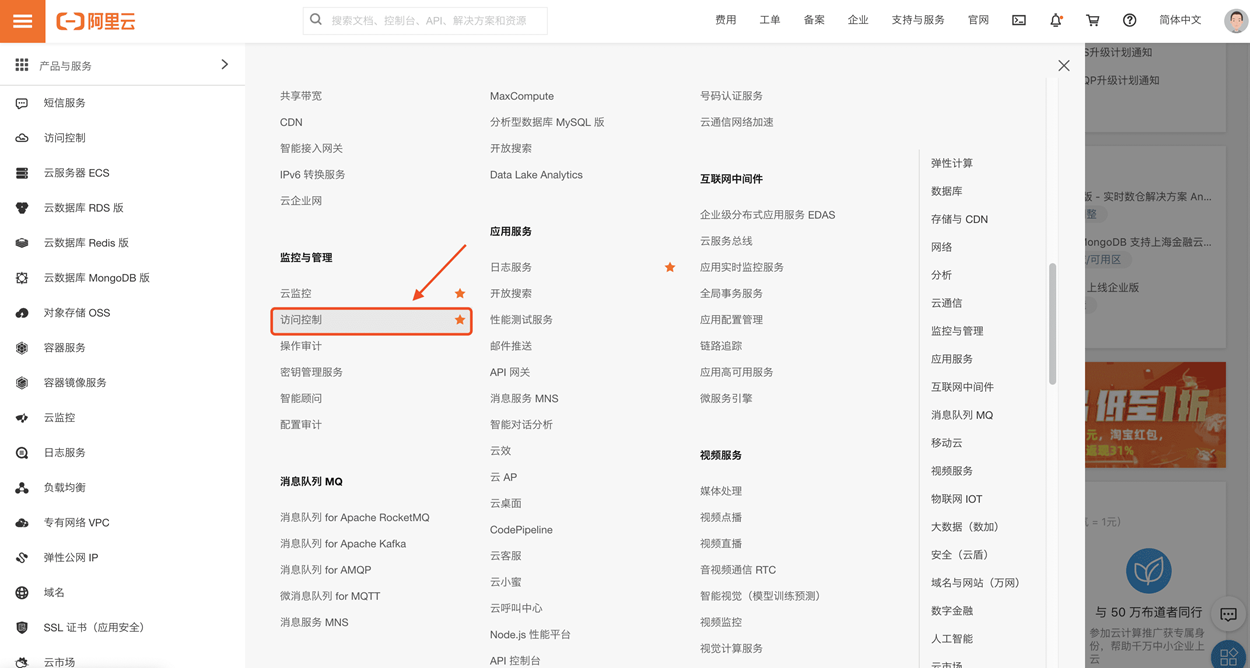This screenshot has height=668, width=1250.
Task: Open 音视频通信 RTC link
Action: [738, 570]
